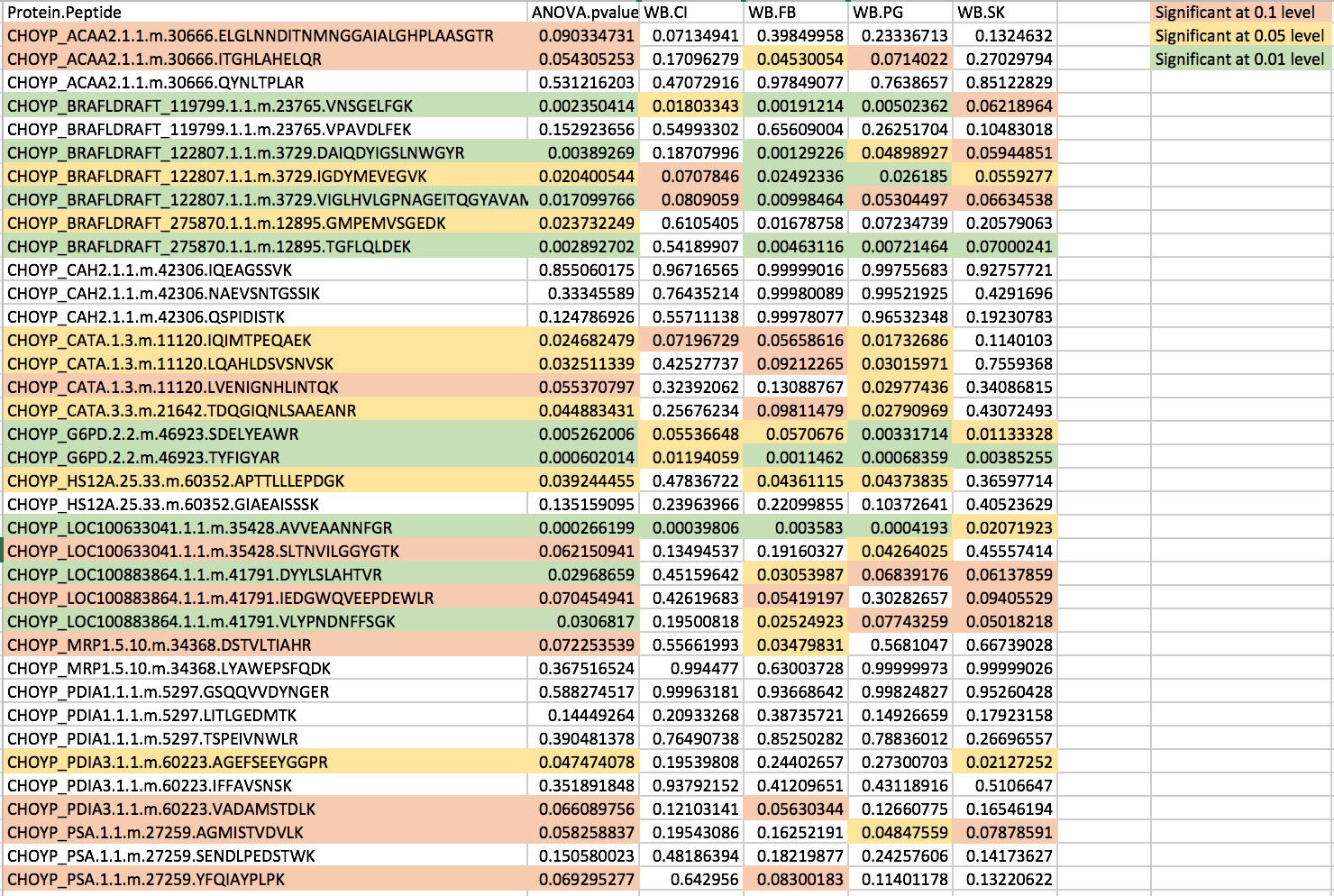Click the 'Significant at 0.05 level' legend cell
1334x896 pixels.
pos(1240,36)
